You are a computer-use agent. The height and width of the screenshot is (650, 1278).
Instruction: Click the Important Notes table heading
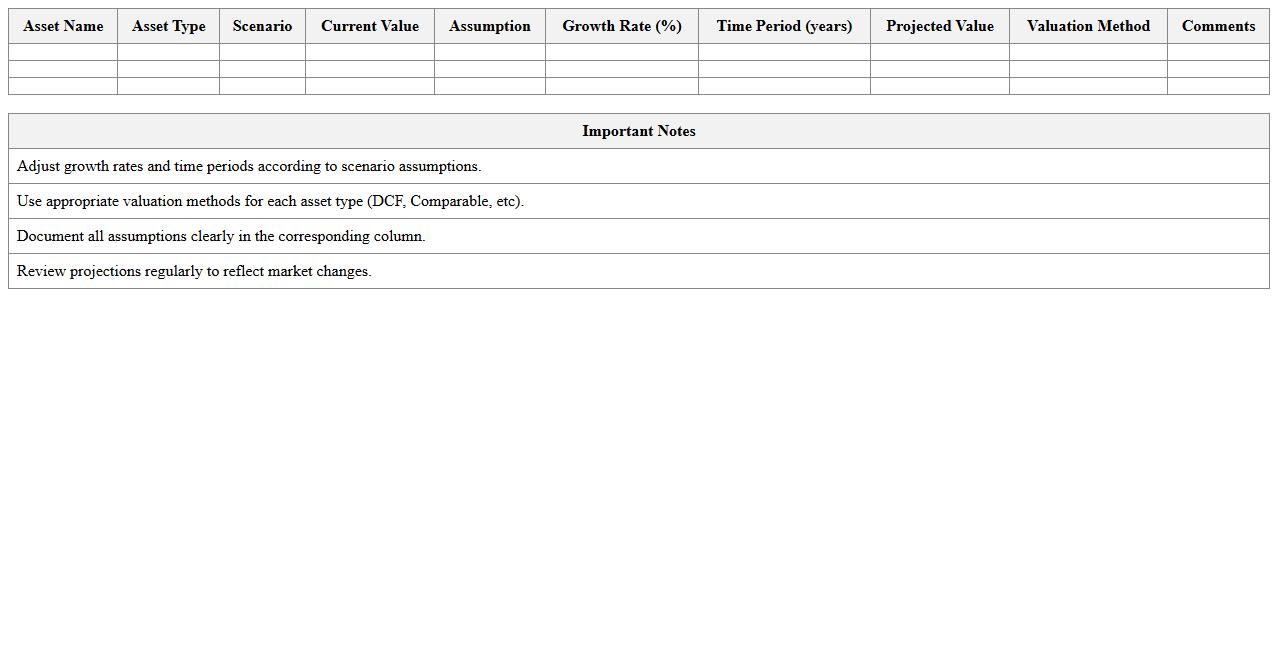point(639,131)
